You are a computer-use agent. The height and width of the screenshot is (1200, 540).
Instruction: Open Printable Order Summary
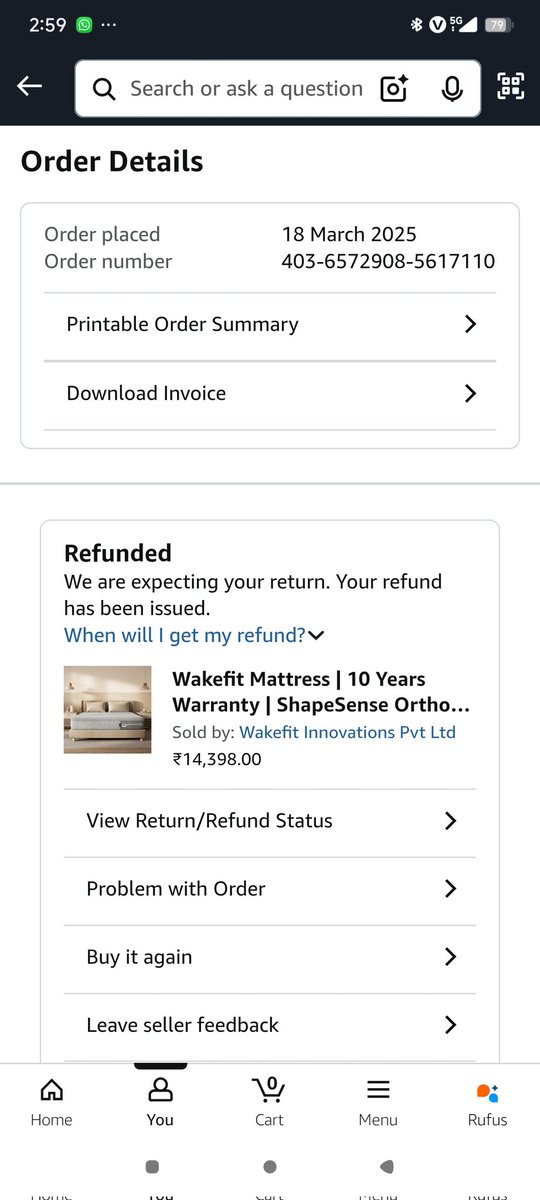point(270,325)
